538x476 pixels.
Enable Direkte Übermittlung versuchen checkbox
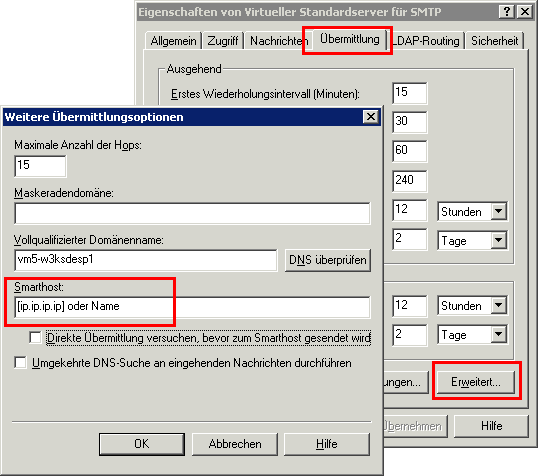click(35, 337)
